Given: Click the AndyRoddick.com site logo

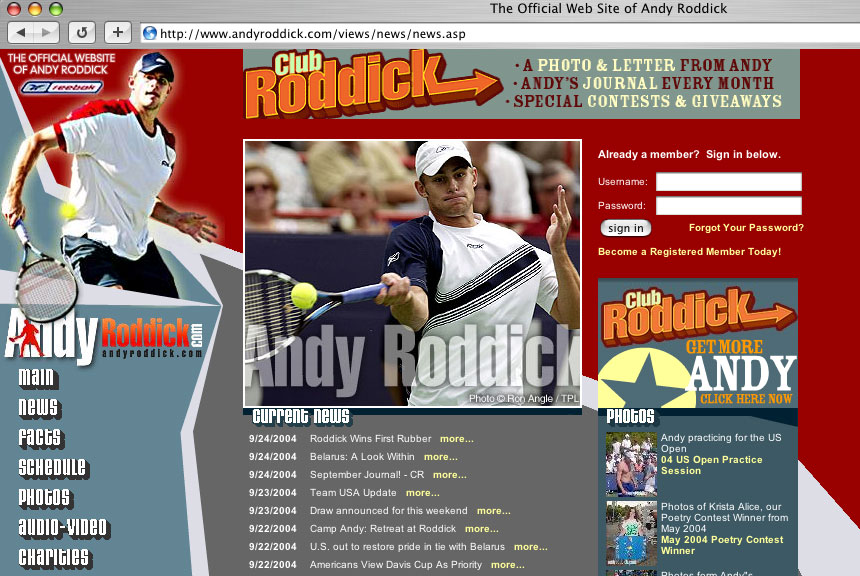Looking at the screenshot, I should 104,336.
